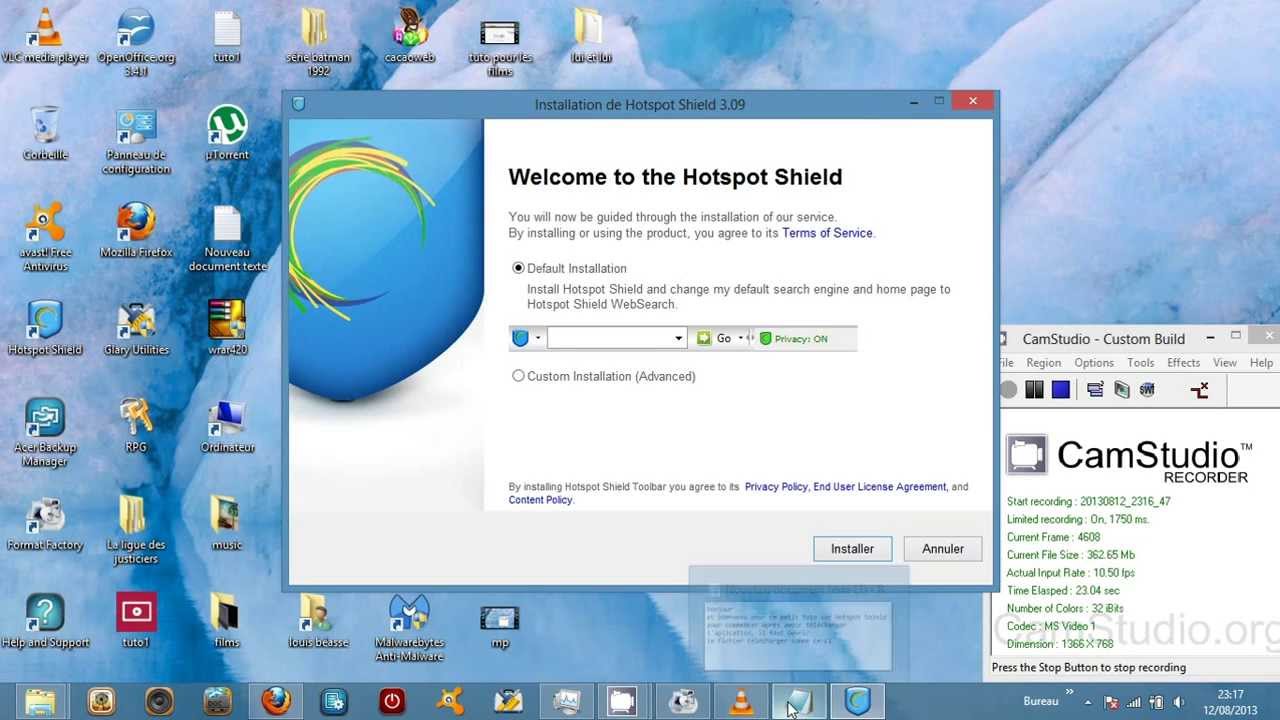This screenshot has height=720, width=1280.
Task: Click the red power icon in taskbar
Action: pos(392,701)
